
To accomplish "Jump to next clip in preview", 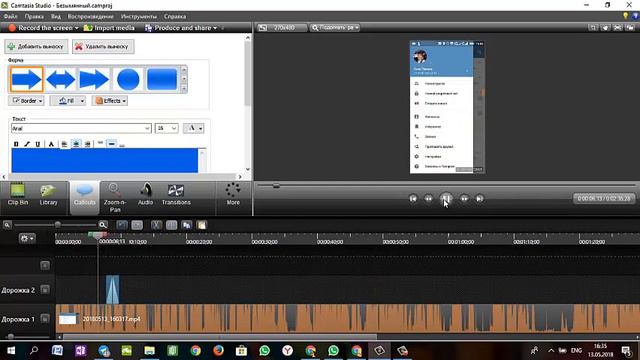I will click(480, 199).
